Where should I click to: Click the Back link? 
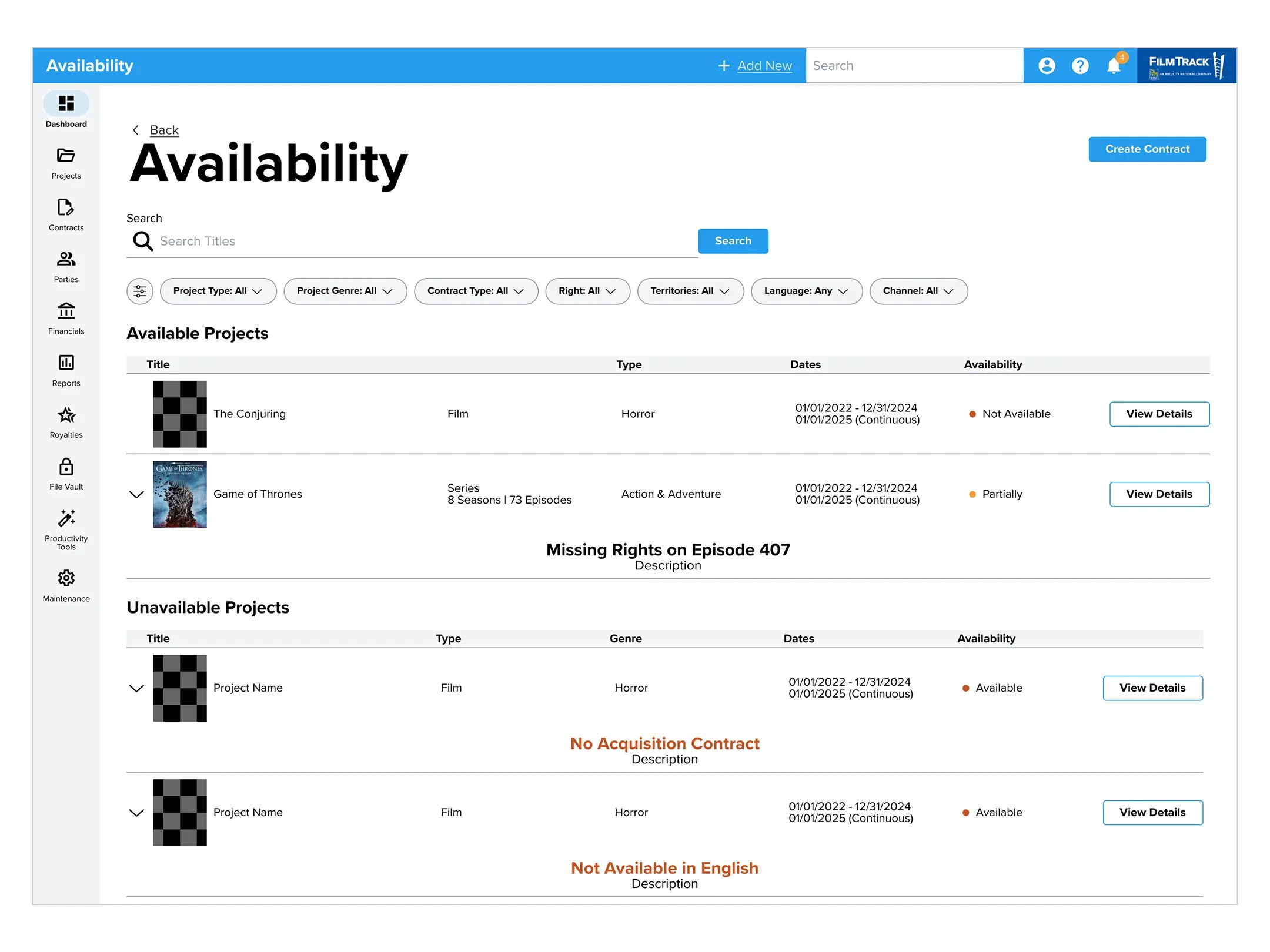point(163,130)
